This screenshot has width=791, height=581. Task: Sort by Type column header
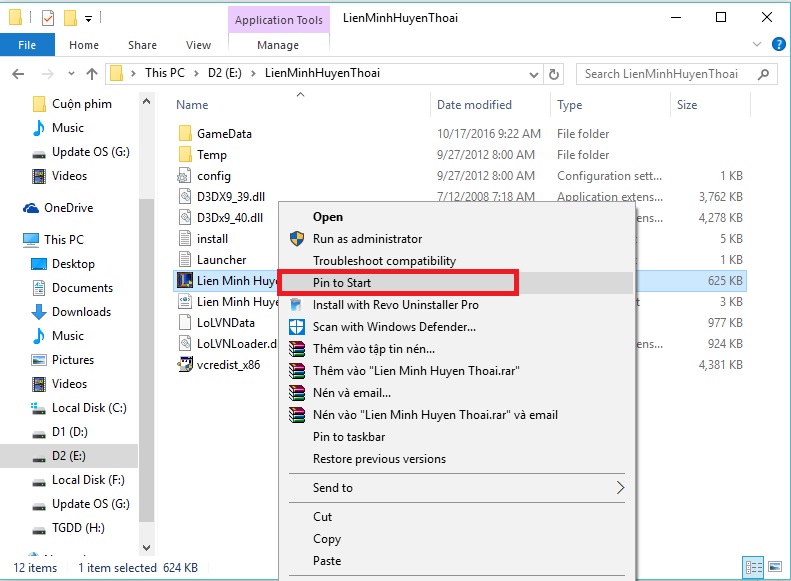click(570, 105)
